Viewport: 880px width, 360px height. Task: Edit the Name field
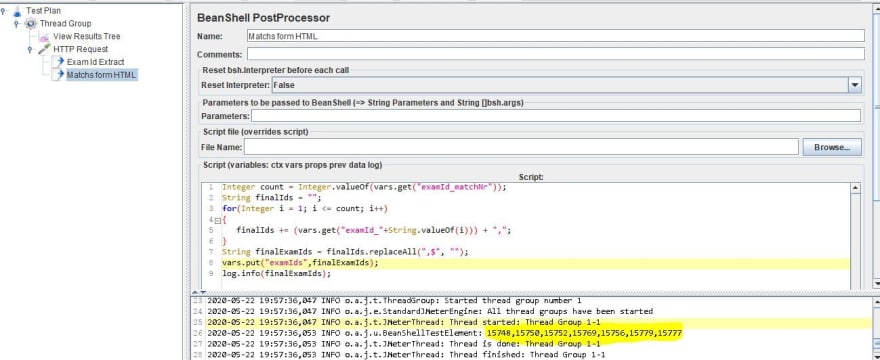[x=556, y=36]
